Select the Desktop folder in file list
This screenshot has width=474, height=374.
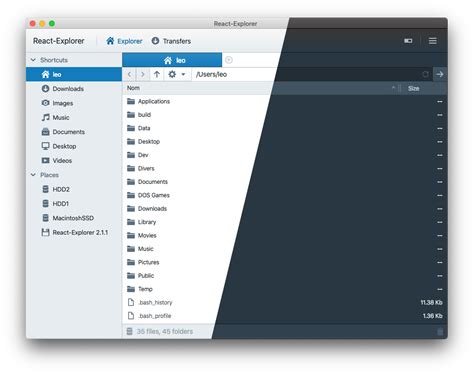click(x=285, y=141)
